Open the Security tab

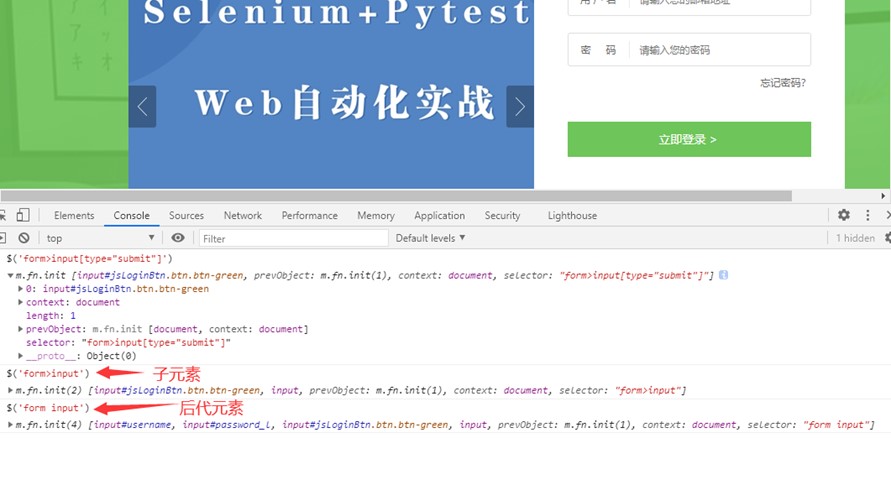(502, 215)
